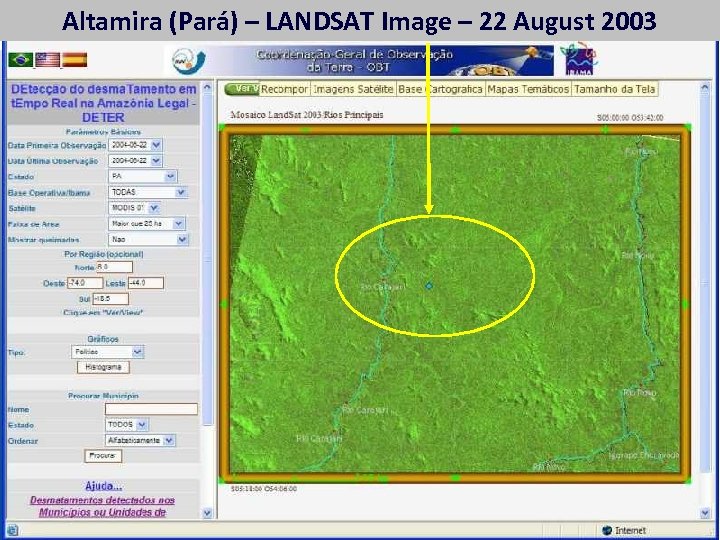Expand the Gráficos Tipo dropdown
The image size is (720, 540).
coord(137,352)
